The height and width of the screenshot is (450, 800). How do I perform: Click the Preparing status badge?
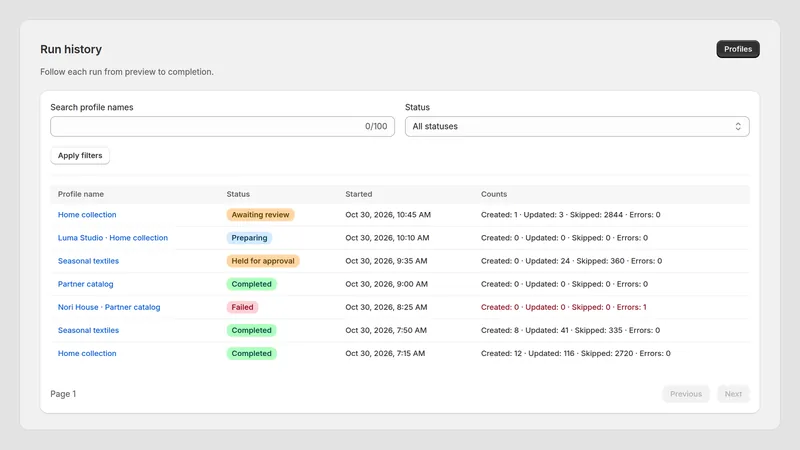point(249,238)
